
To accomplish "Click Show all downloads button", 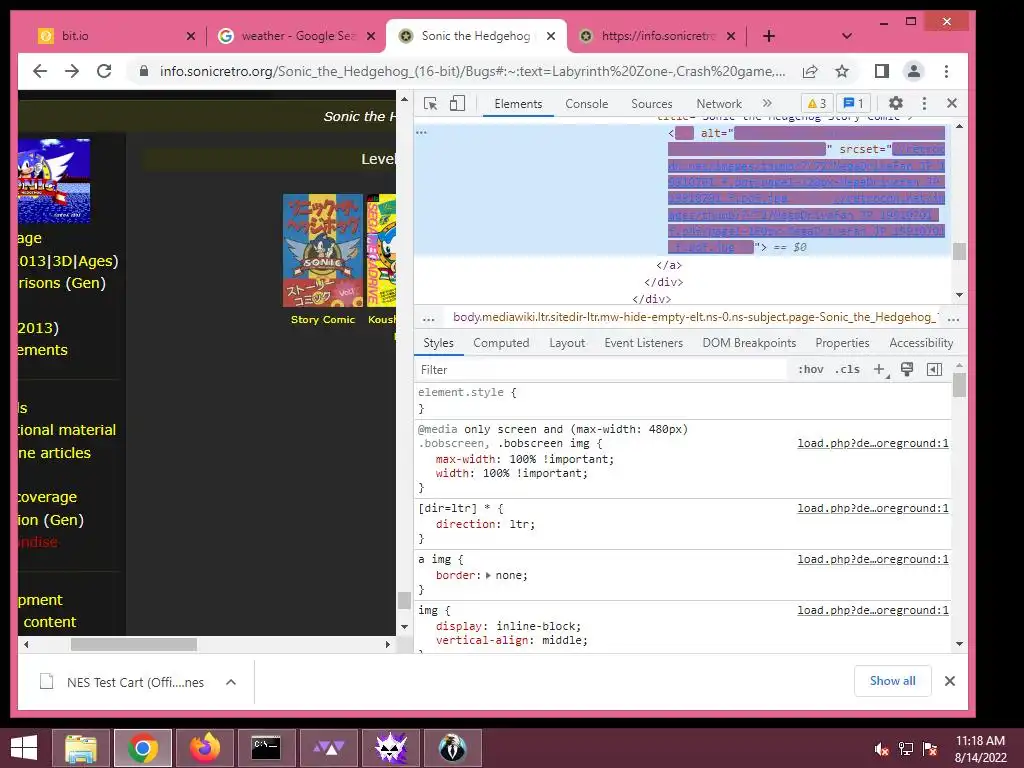I will click(x=892, y=681).
